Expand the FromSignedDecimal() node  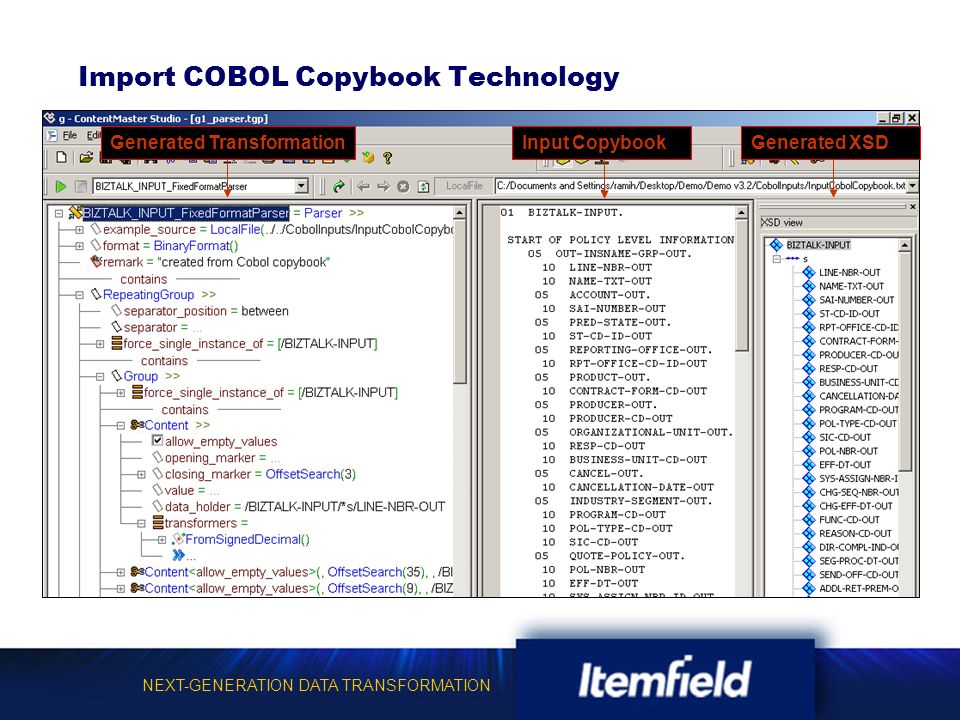(162, 540)
